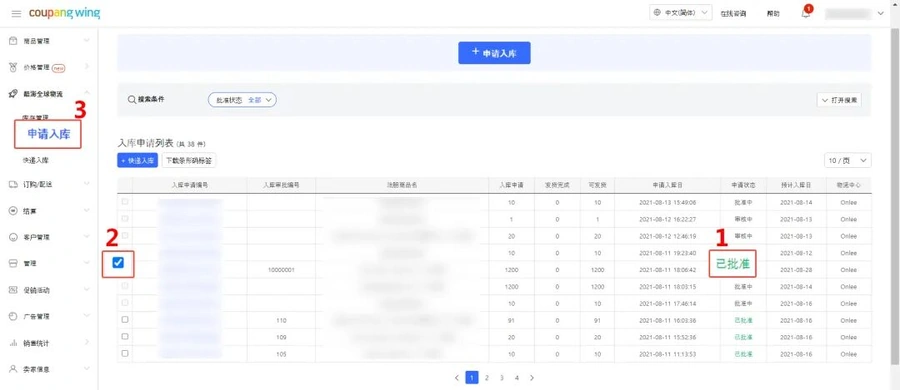The image size is (900, 390).
Task: Click the 申请状态 column header
Action: (x=743, y=186)
